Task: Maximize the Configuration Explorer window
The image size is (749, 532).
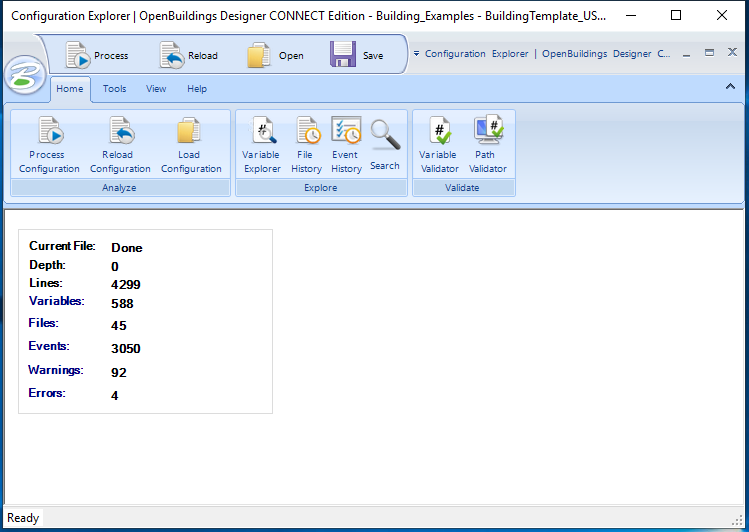Action: coord(676,15)
